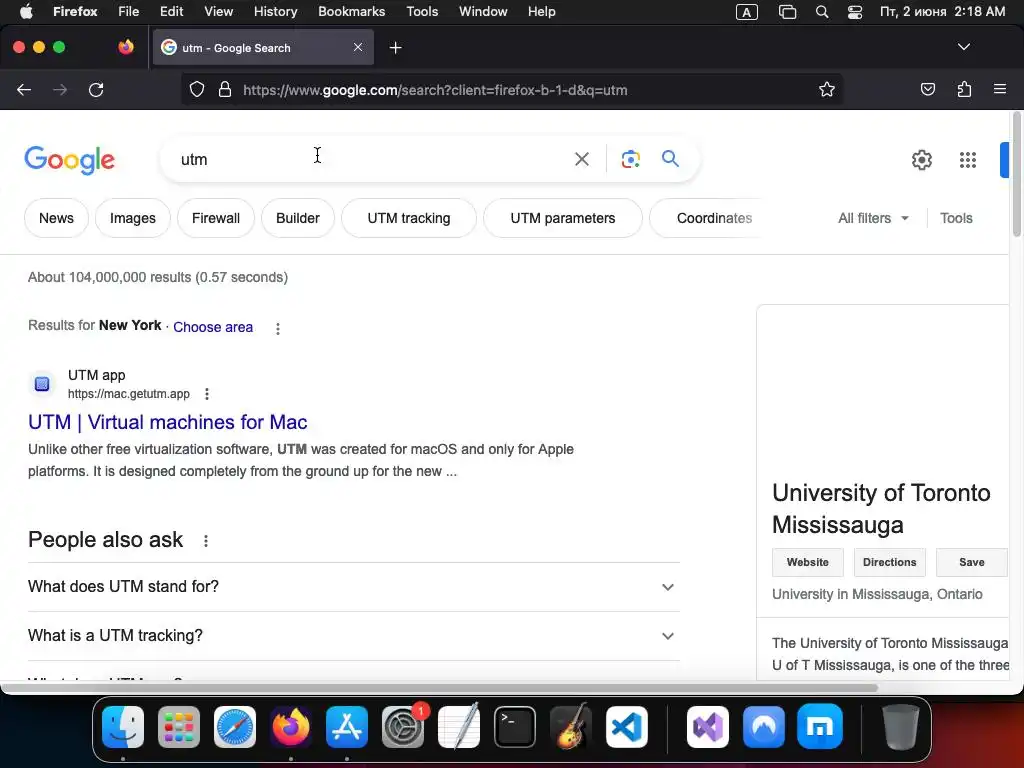
Task: Expand What is a UTM tracking?
Action: pyautogui.click(x=354, y=635)
